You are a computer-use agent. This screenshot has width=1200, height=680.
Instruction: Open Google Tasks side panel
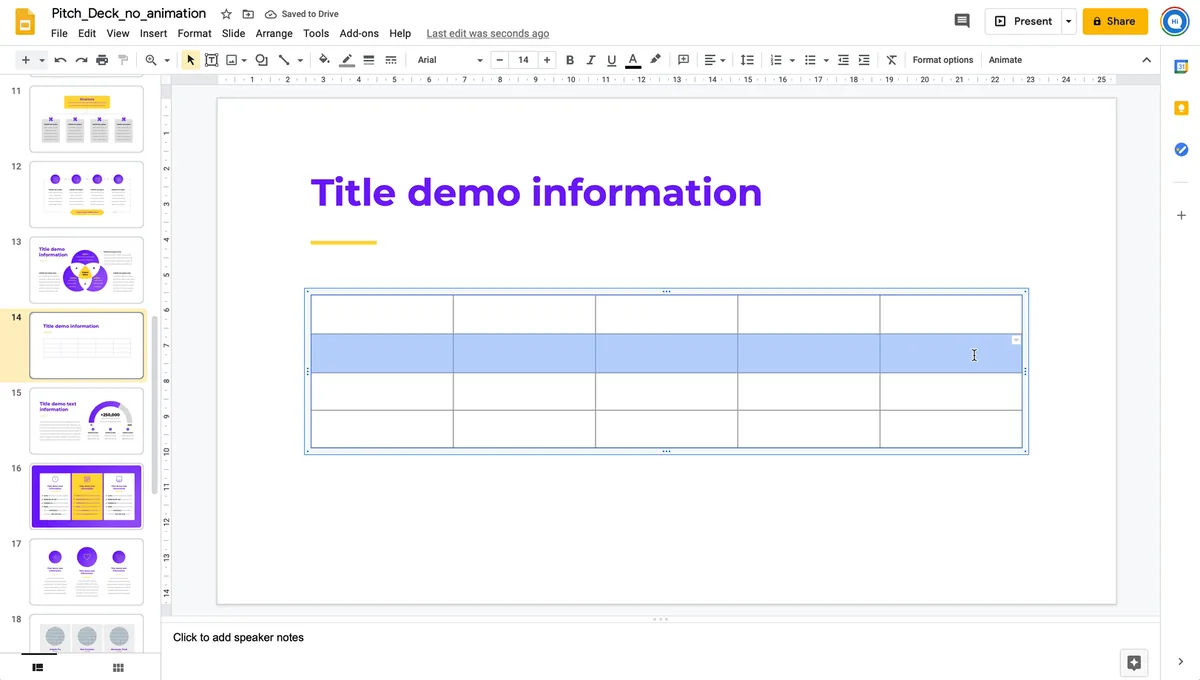(1181, 150)
